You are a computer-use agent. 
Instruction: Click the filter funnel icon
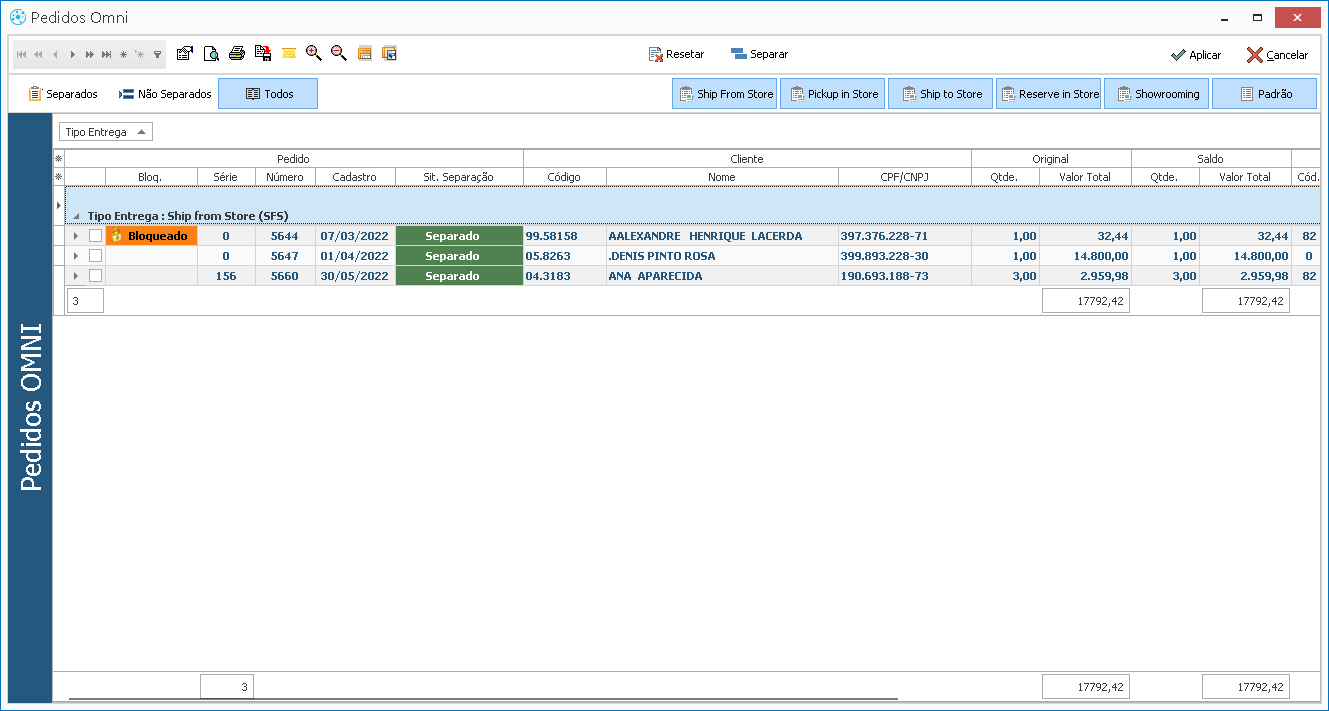[x=157, y=54]
